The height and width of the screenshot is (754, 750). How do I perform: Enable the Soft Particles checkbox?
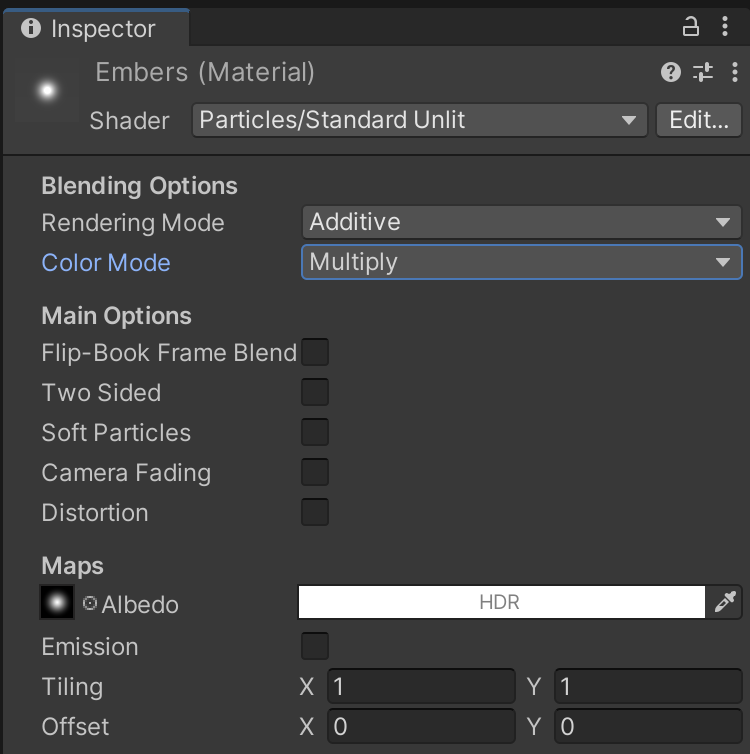tap(315, 432)
